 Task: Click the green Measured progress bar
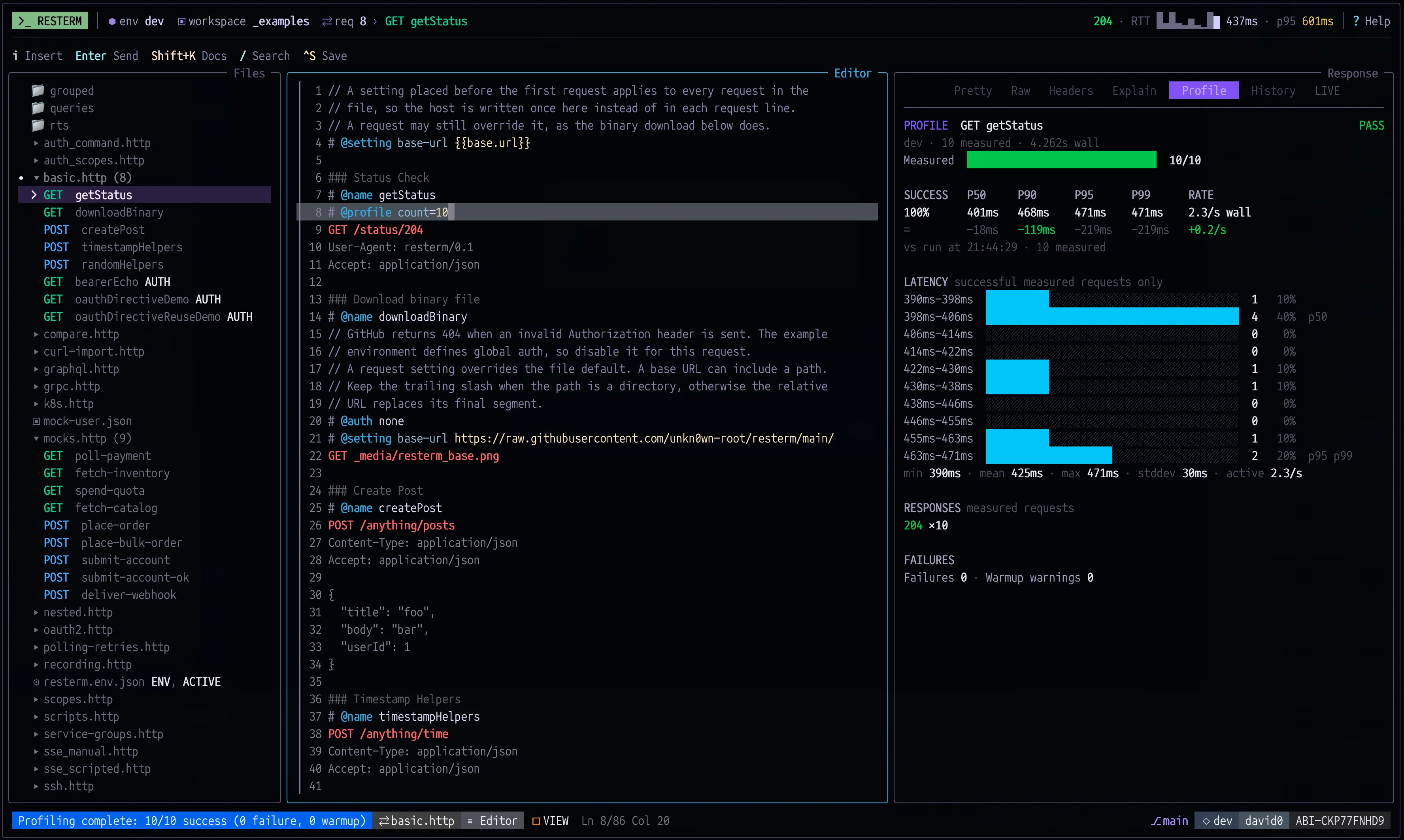point(1061,160)
